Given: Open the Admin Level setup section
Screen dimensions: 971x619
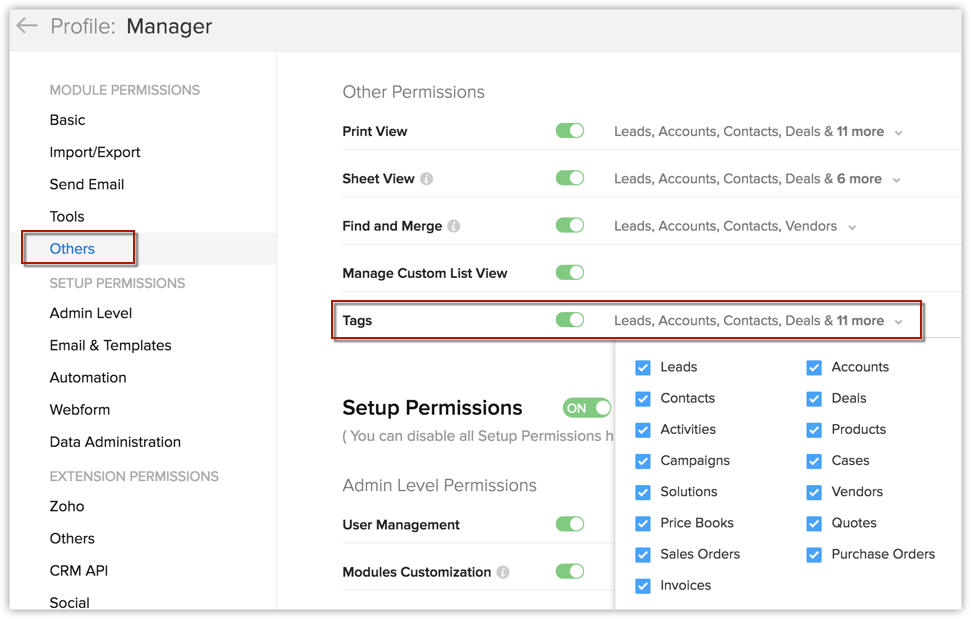Looking at the screenshot, I should (x=91, y=313).
